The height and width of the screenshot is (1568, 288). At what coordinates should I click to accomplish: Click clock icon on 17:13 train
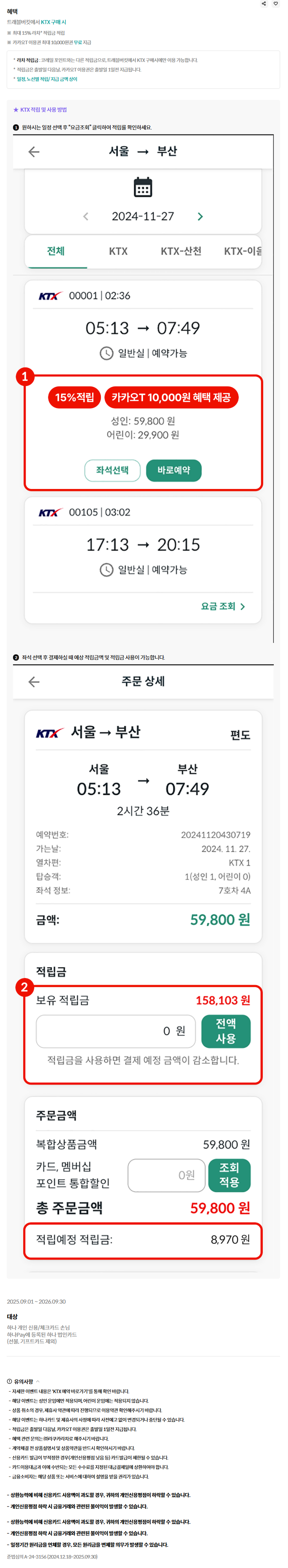click(x=106, y=570)
